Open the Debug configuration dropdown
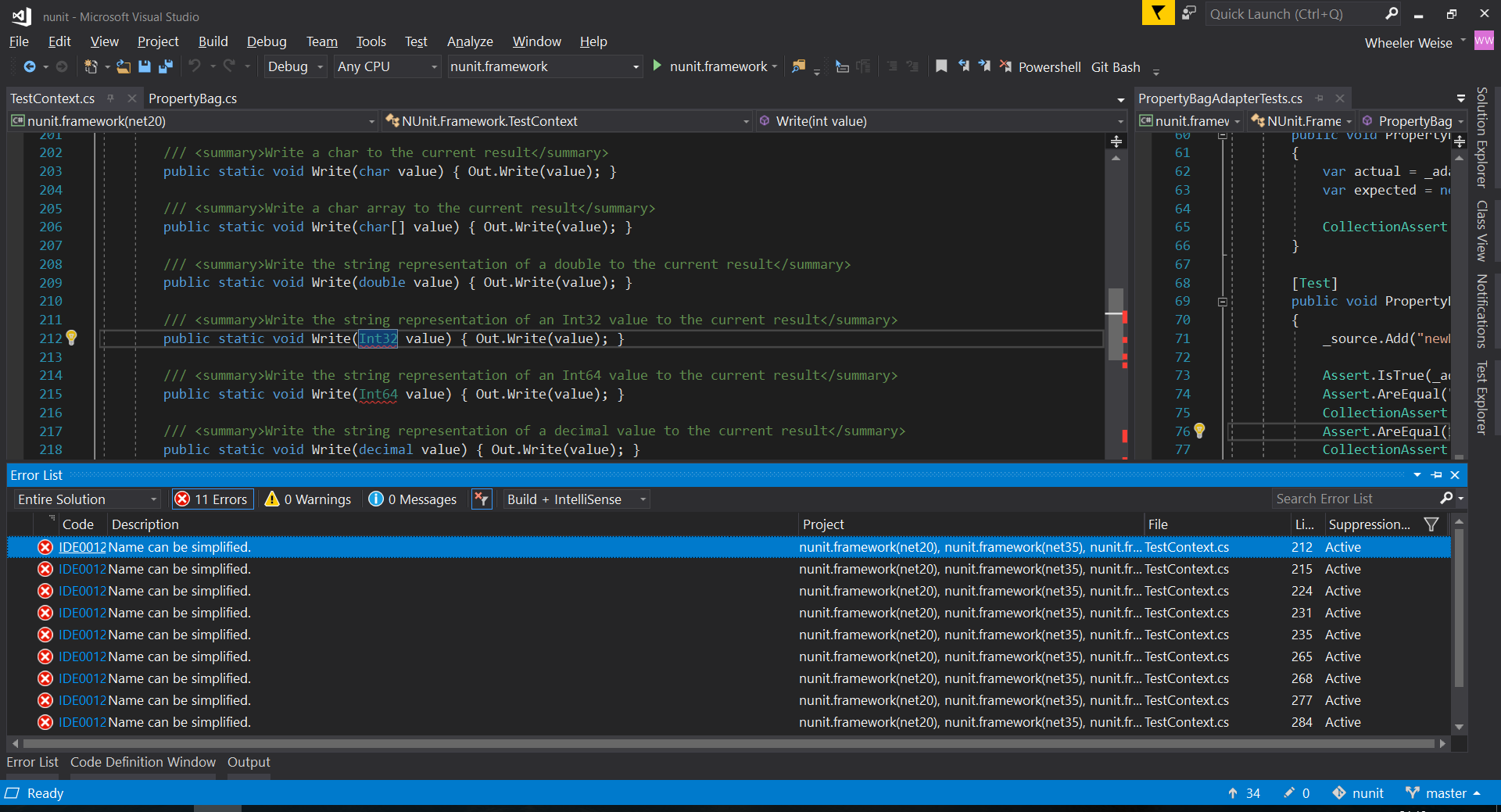1501x812 pixels. (296, 67)
